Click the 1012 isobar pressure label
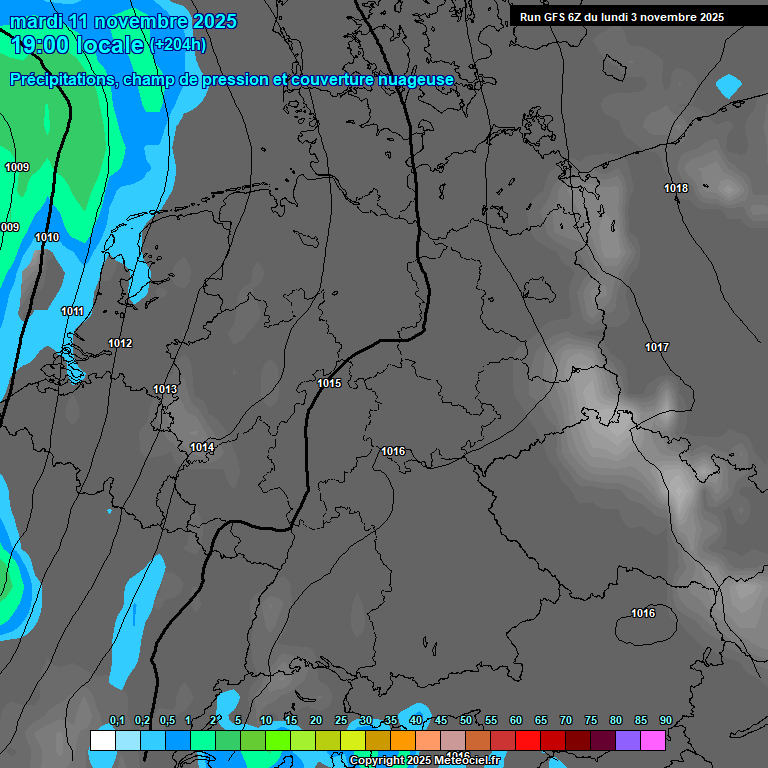This screenshot has height=768, width=768. click(120, 343)
